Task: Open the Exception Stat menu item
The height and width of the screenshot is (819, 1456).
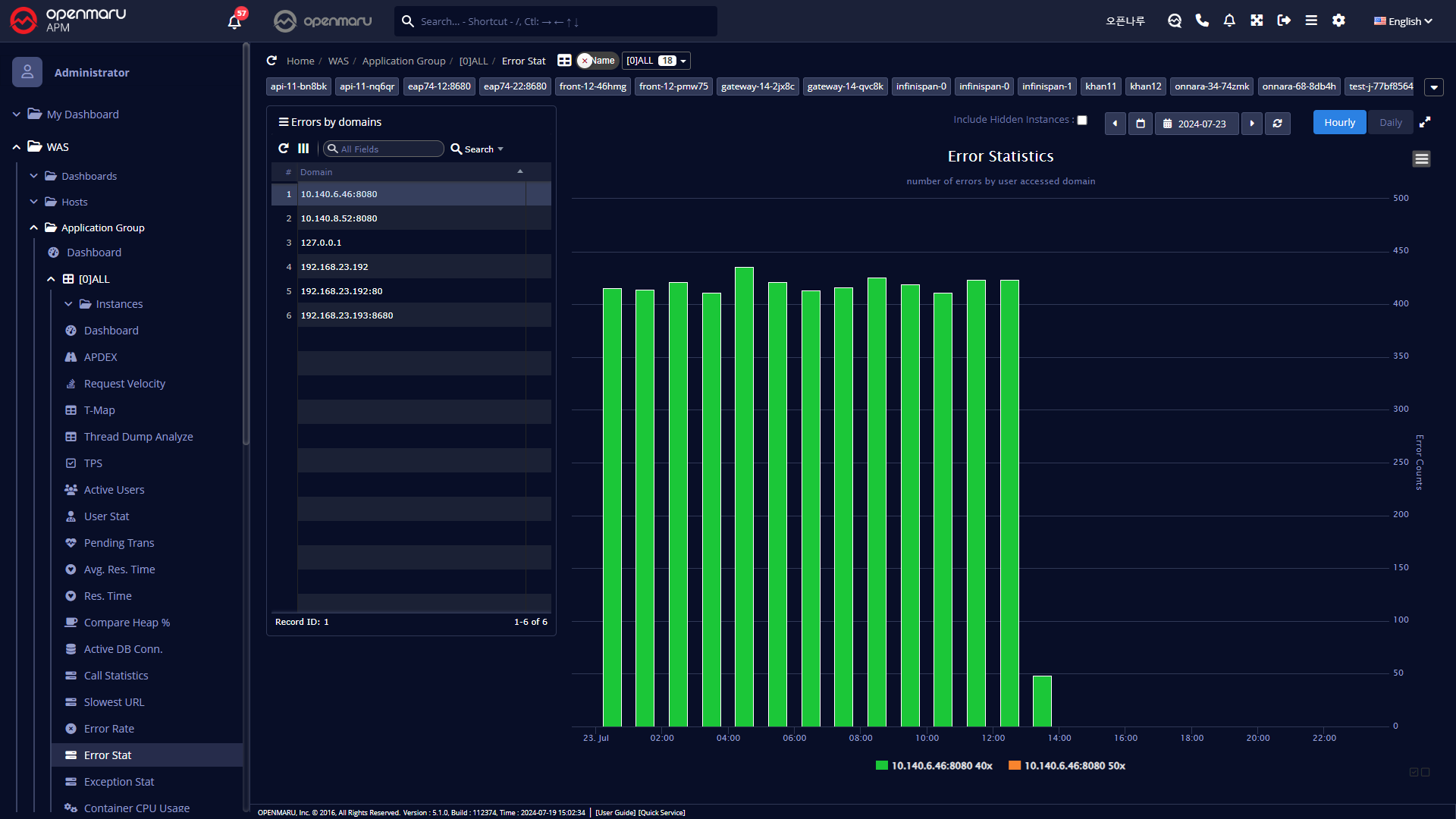Action: [x=118, y=782]
